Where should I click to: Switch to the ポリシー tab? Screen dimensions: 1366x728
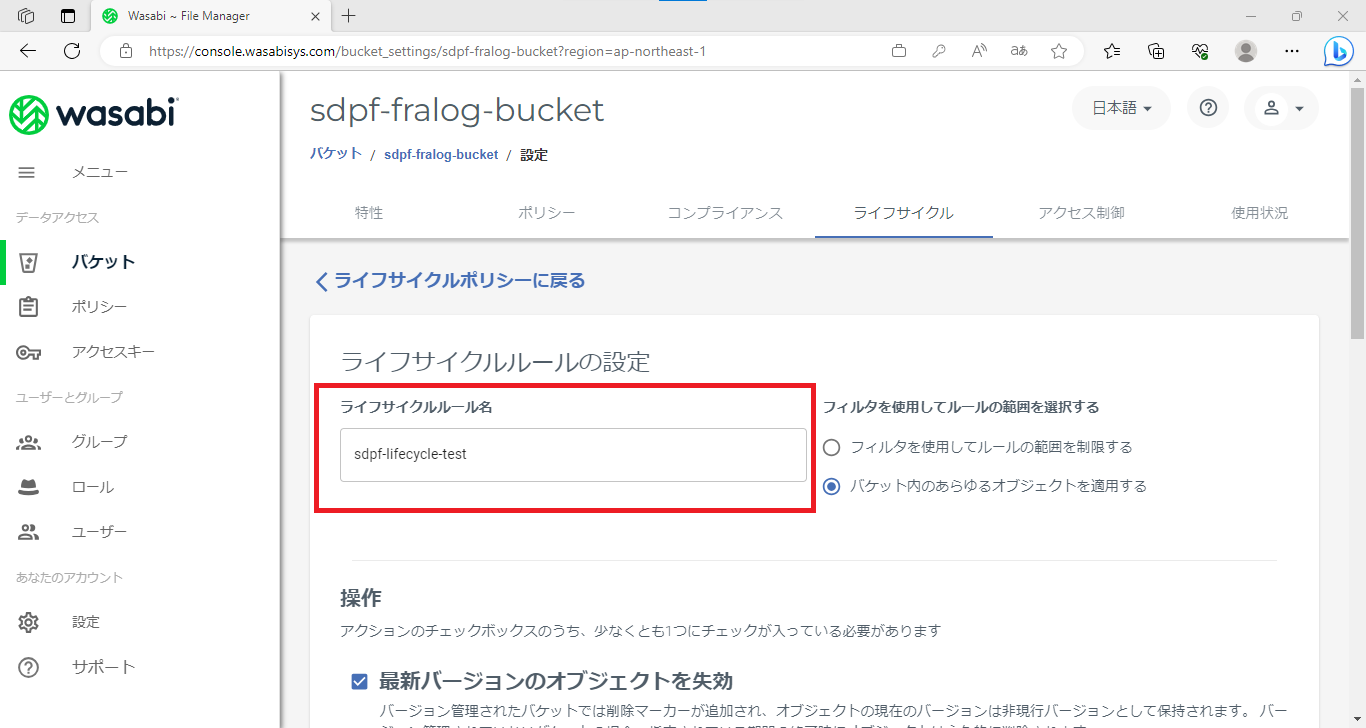[x=546, y=213]
